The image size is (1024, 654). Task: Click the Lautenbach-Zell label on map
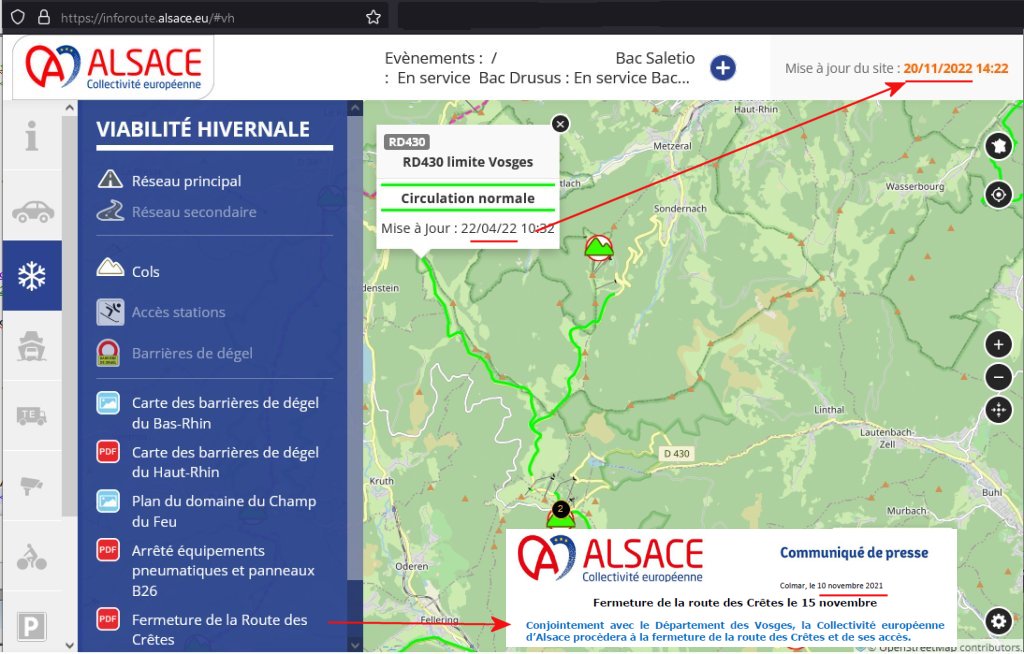click(886, 438)
